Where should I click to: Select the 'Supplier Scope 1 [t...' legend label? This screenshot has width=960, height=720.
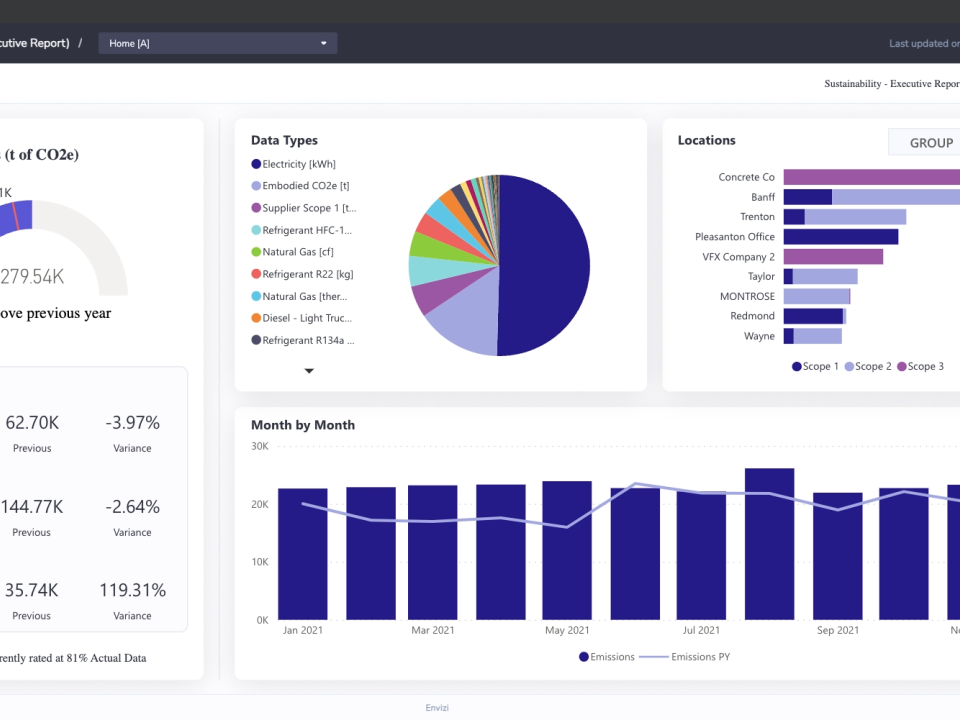pos(309,208)
